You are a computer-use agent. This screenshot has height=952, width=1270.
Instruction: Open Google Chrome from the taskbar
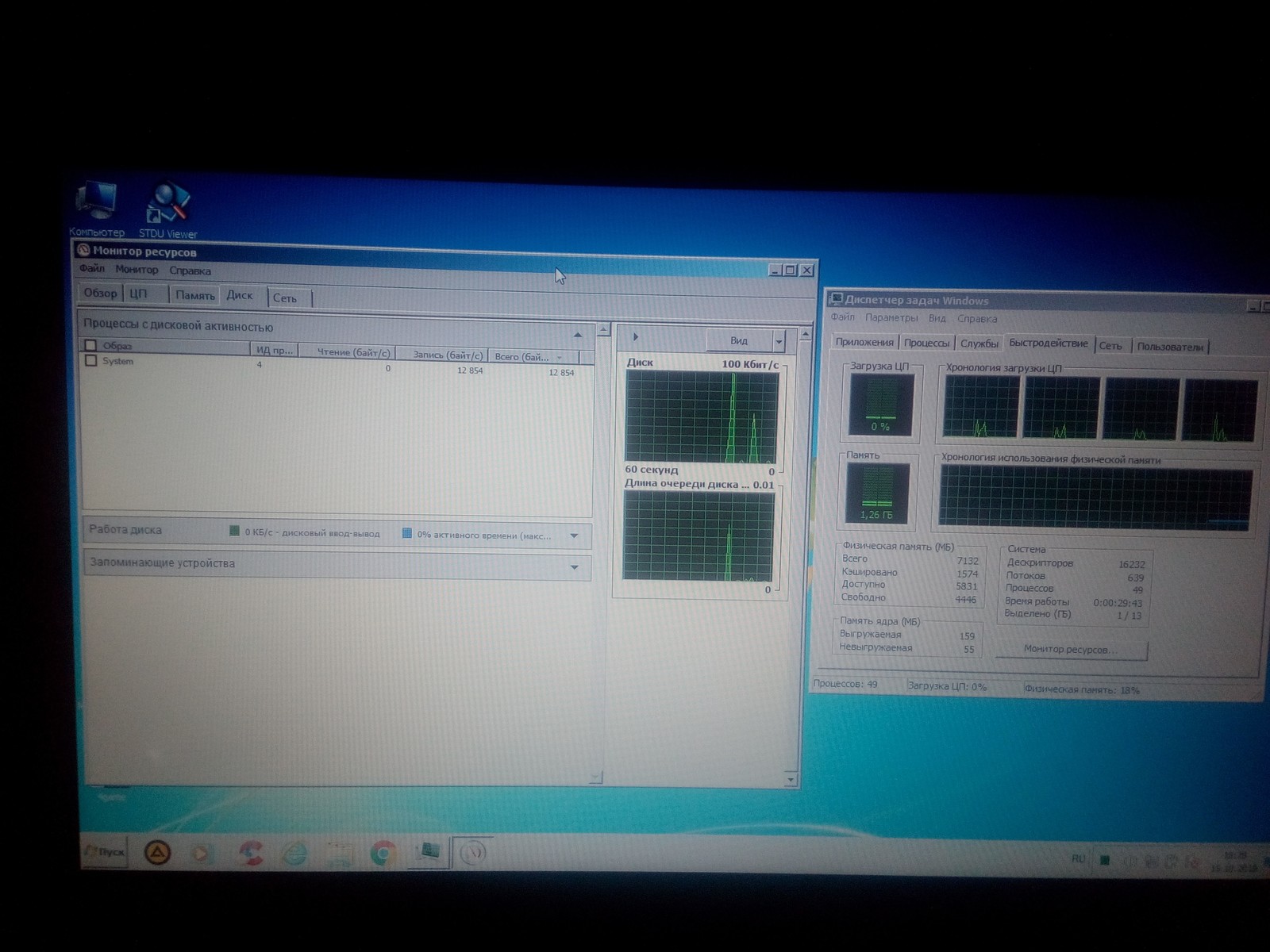tap(383, 854)
